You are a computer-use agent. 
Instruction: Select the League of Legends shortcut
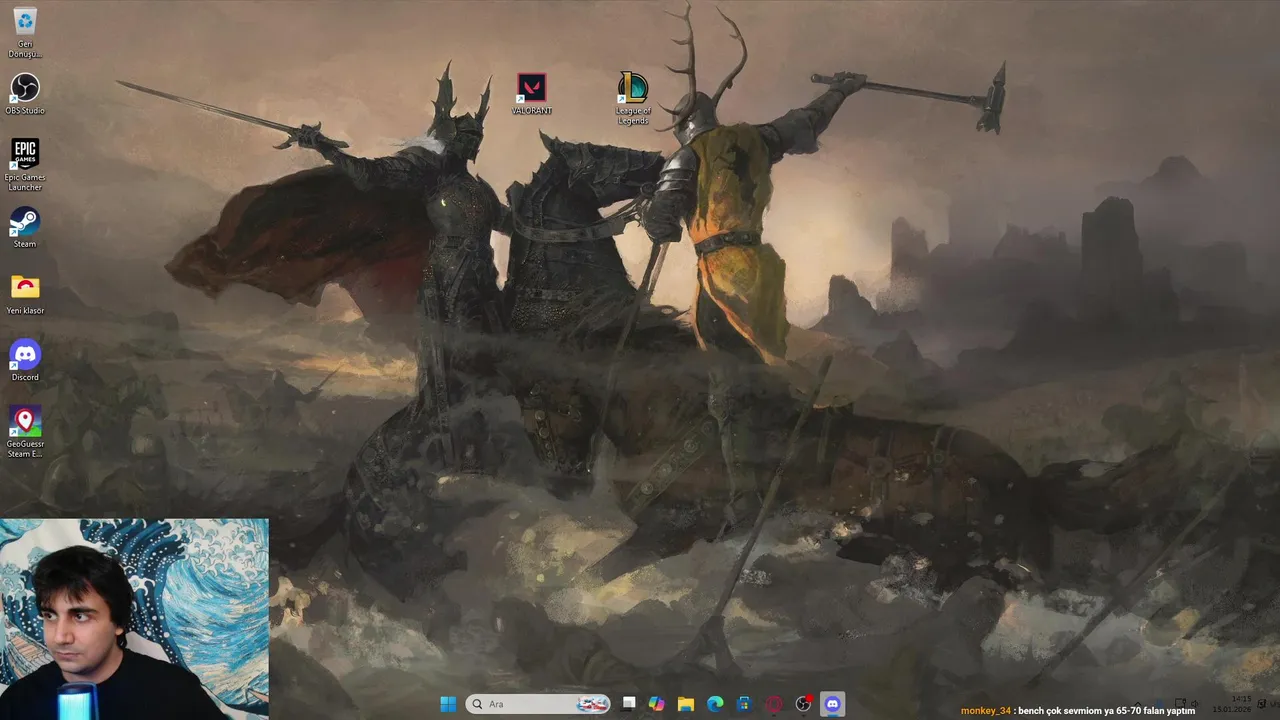tap(633, 98)
